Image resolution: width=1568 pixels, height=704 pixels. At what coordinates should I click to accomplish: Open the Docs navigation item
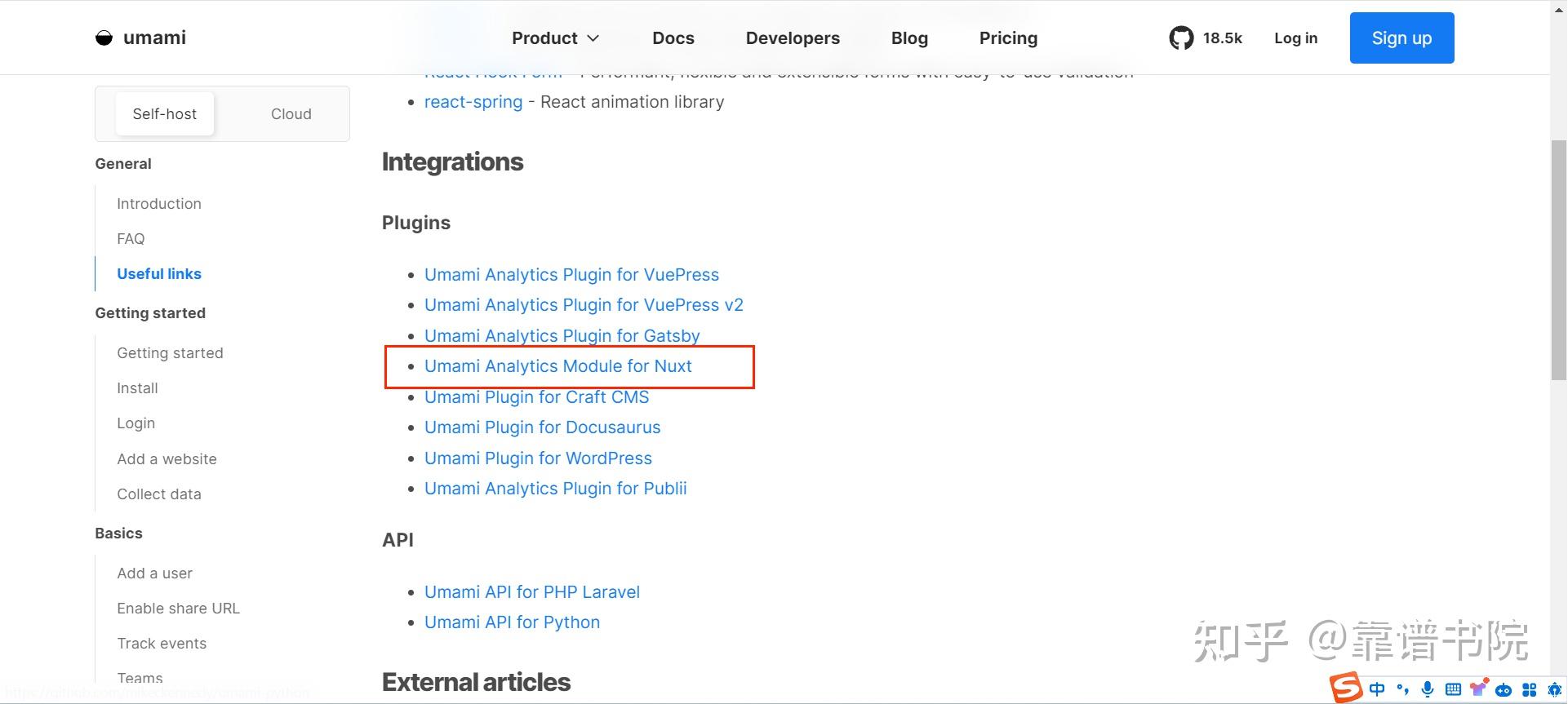point(673,38)
